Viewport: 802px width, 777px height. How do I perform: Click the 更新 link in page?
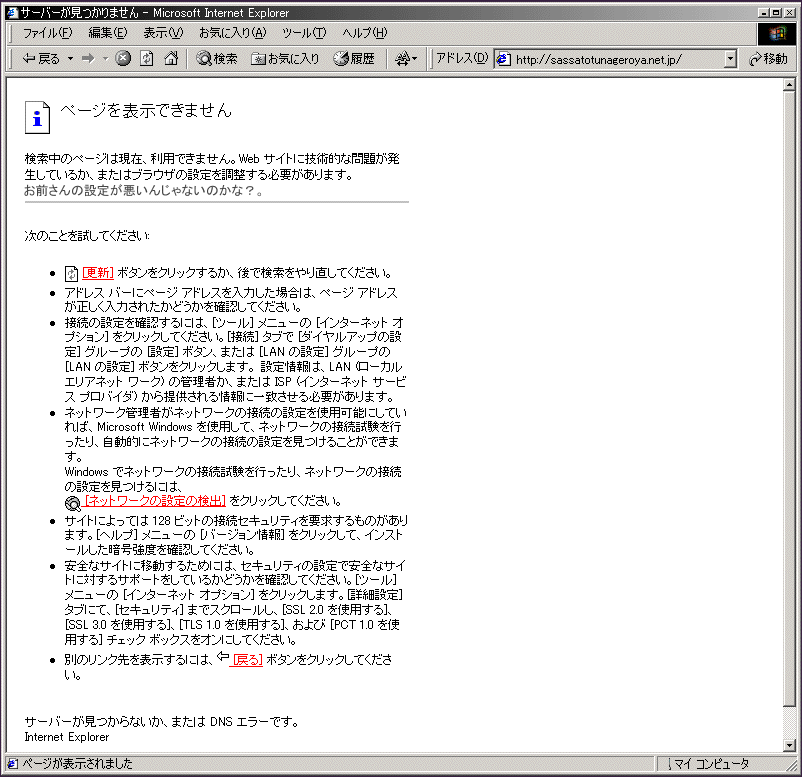pyautogui.click(x=98, y=273)
